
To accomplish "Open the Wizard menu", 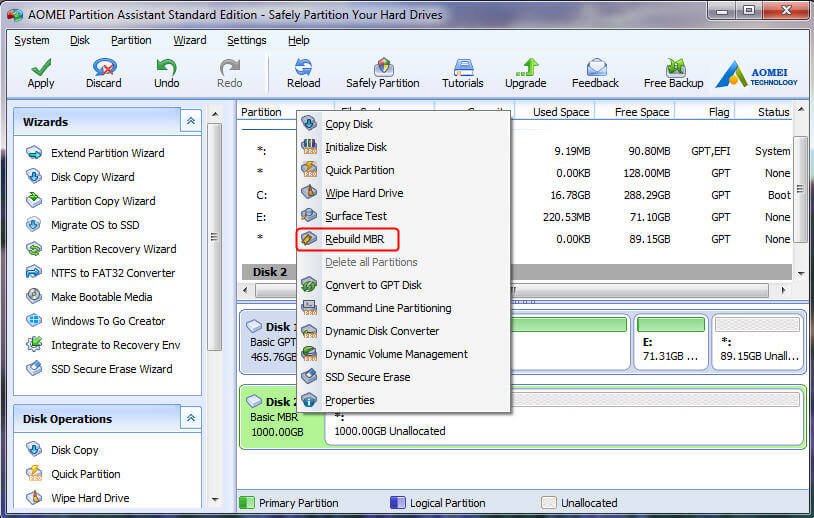I will pyautogui.click(x=189, y=40).
